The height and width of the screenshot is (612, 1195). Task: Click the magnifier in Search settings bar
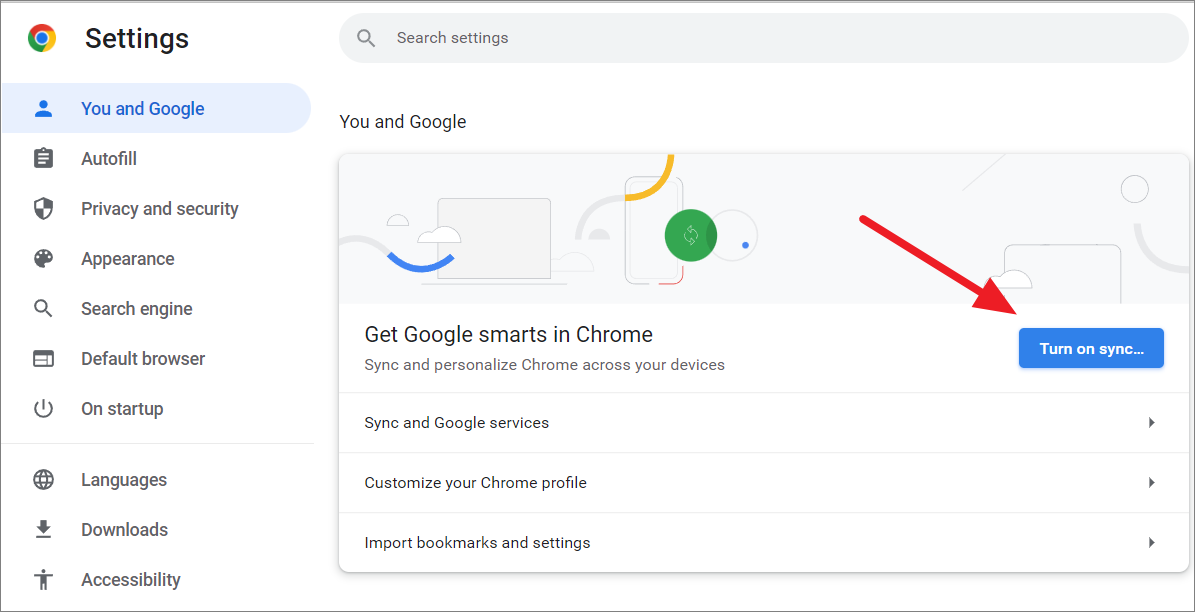coord(367,38)
